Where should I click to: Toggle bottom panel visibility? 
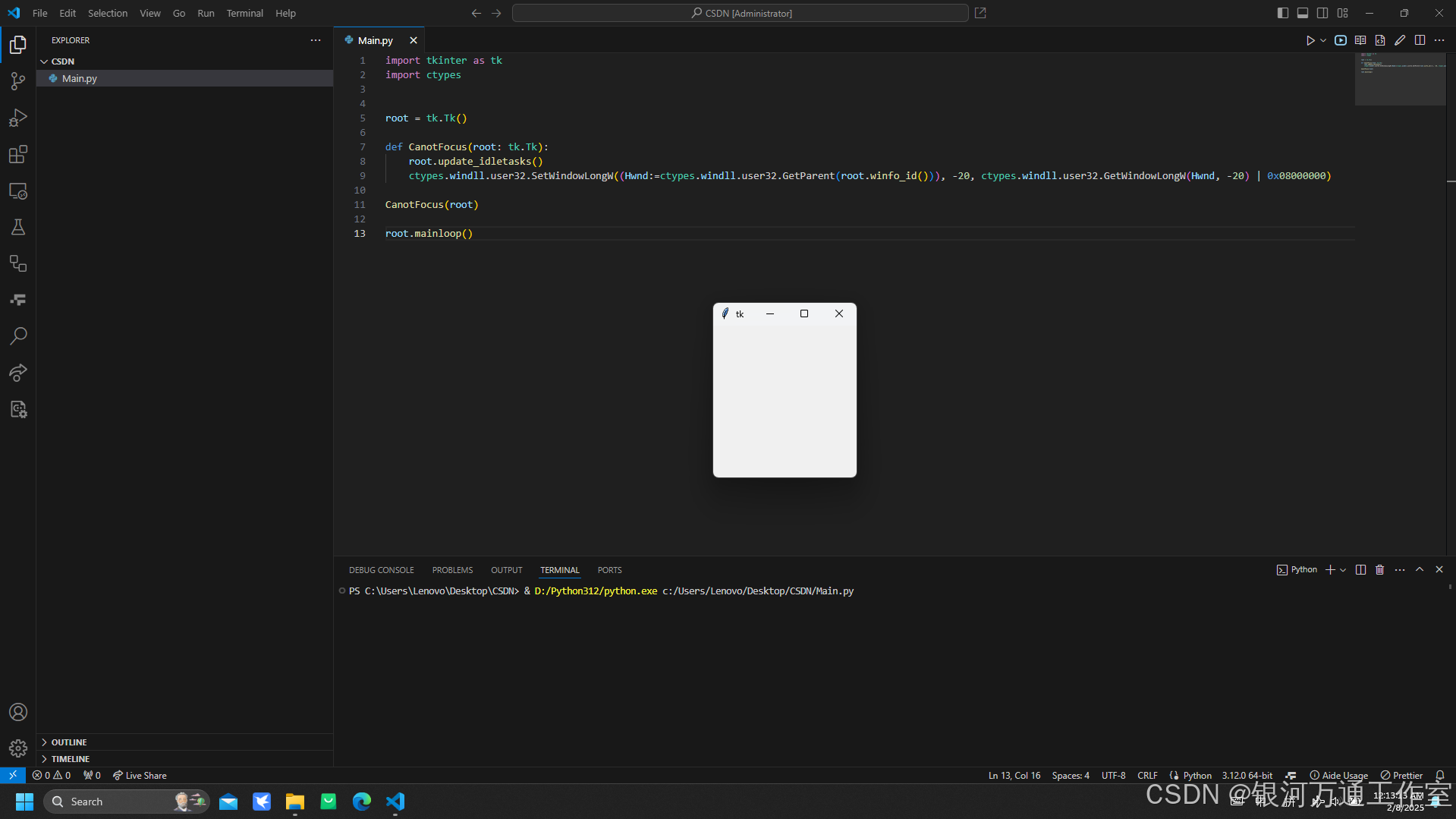(x=1303, y=13)
